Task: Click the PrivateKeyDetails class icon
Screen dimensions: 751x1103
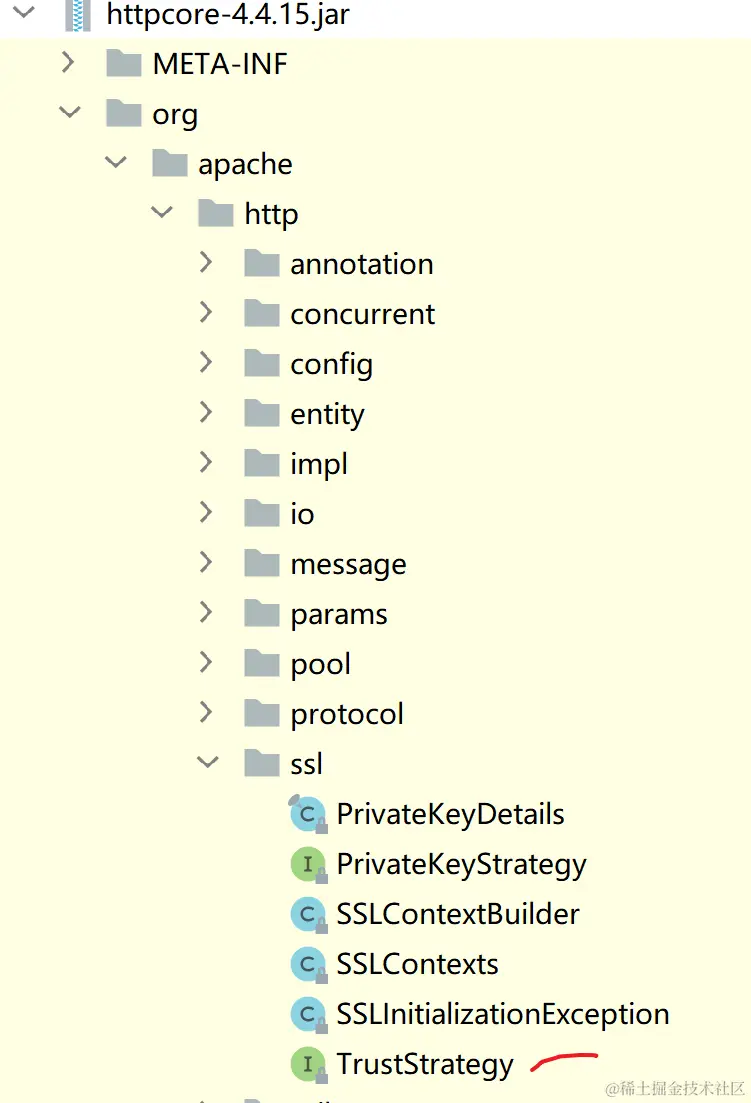Action: 308,815
